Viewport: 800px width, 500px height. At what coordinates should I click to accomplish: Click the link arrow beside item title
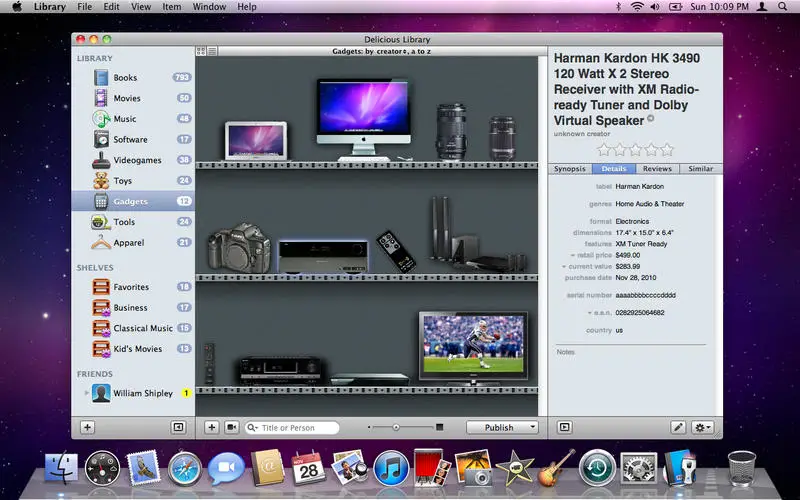click(x=651, y=119)
